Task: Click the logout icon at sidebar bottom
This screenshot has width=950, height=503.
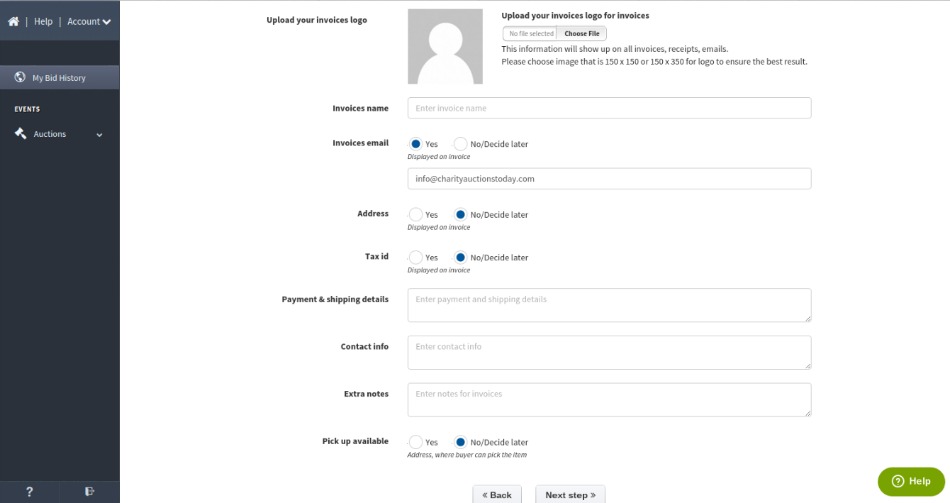Action: (x=90, y=491)
